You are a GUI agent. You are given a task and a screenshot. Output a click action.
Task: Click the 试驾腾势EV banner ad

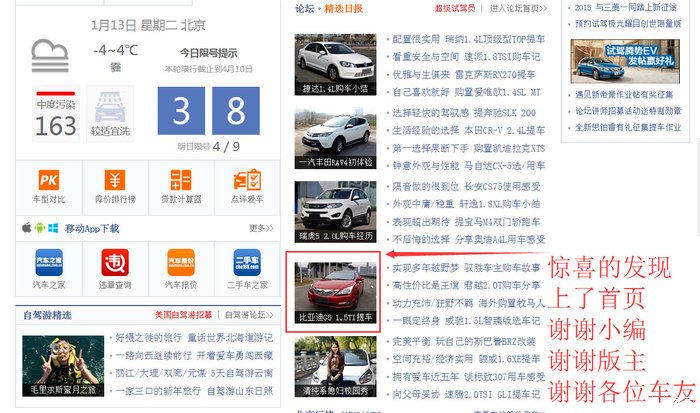point(611,60)
